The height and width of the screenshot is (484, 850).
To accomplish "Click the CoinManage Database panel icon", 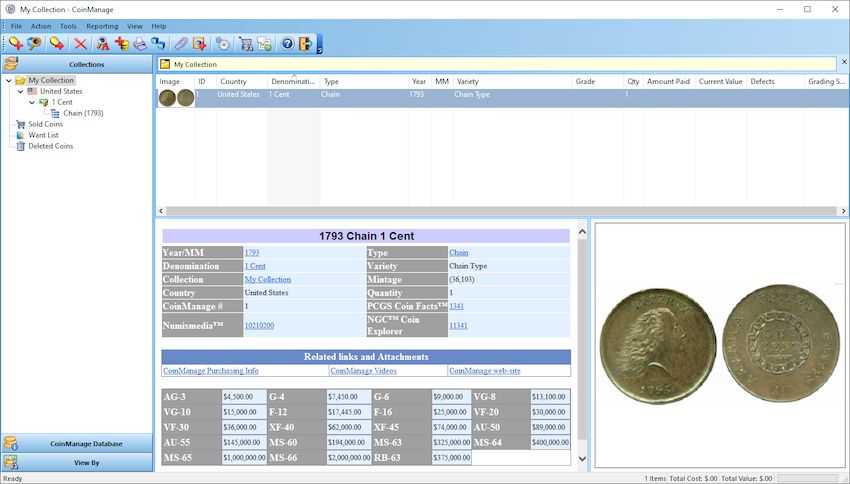I will (11, 443).
